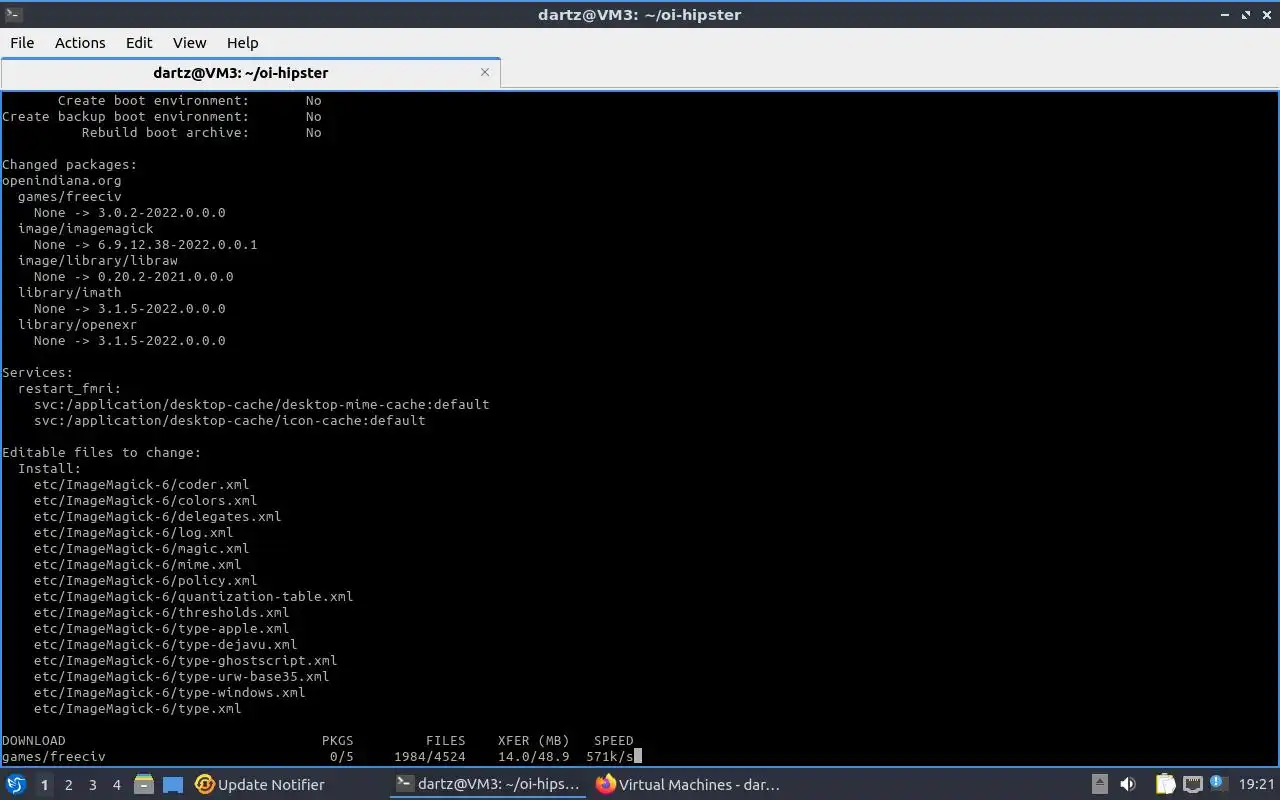
Task: Click the desktop-mime-cache:default service line
Action: click(x=262, y=405)
